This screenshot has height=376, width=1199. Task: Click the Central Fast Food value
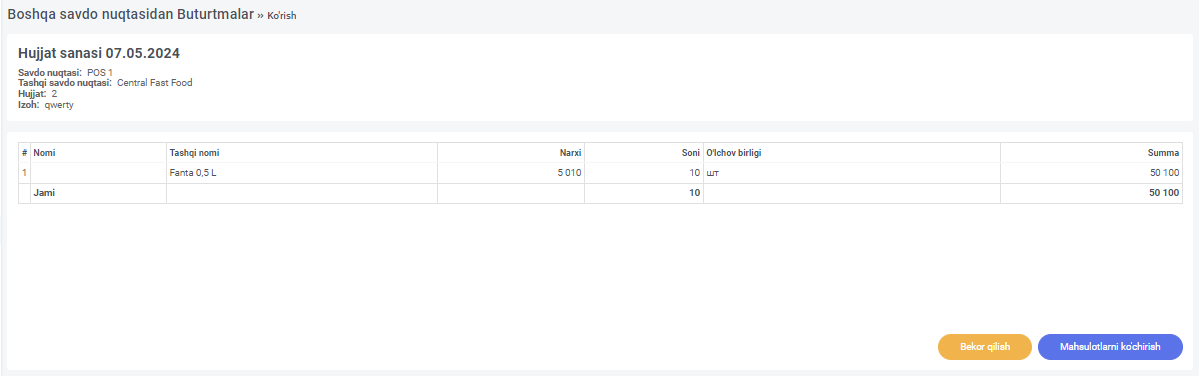pyautogui.click(x=154, y=83)
